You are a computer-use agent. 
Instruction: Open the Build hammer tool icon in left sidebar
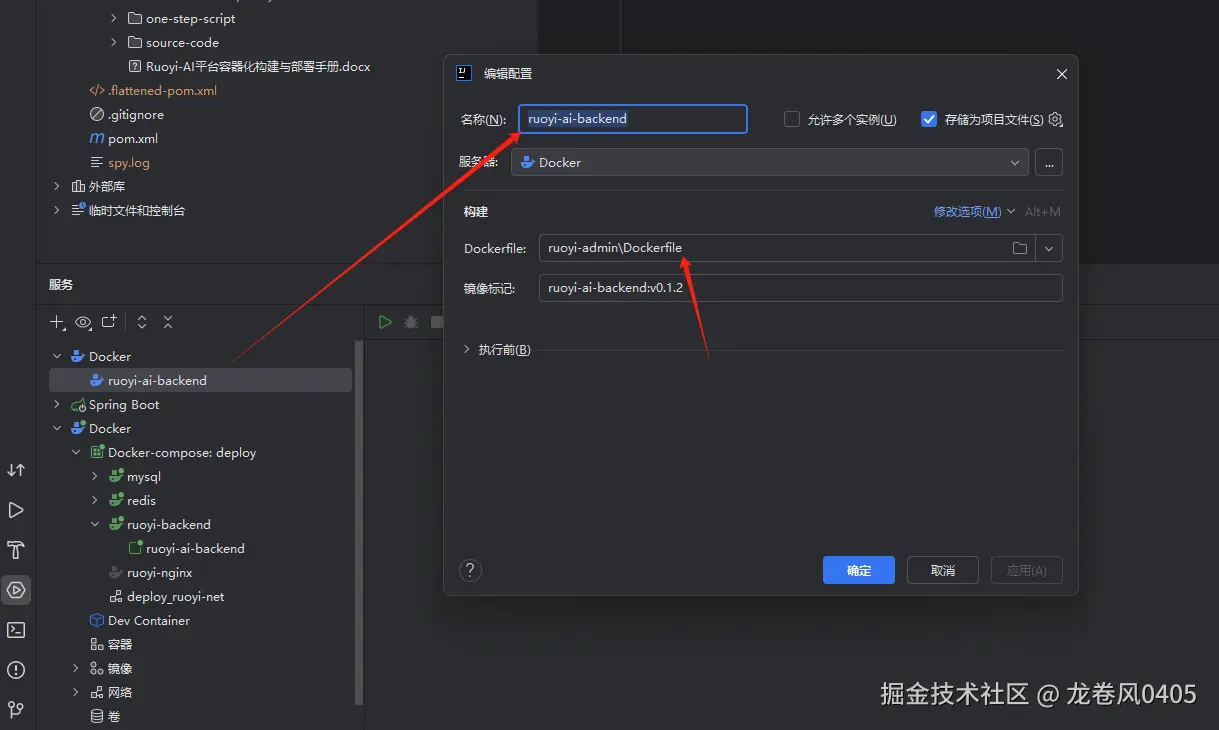point(16,550)
